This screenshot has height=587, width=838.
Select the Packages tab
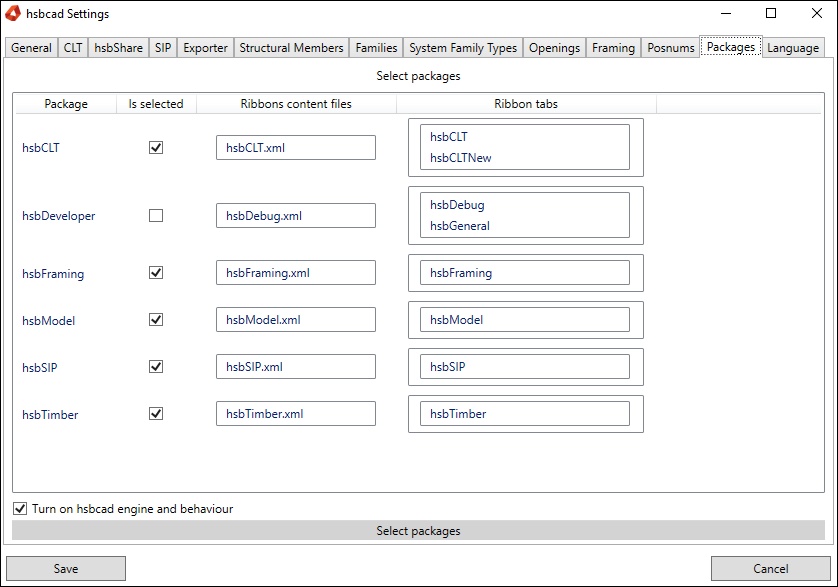[x=731, y=47]
